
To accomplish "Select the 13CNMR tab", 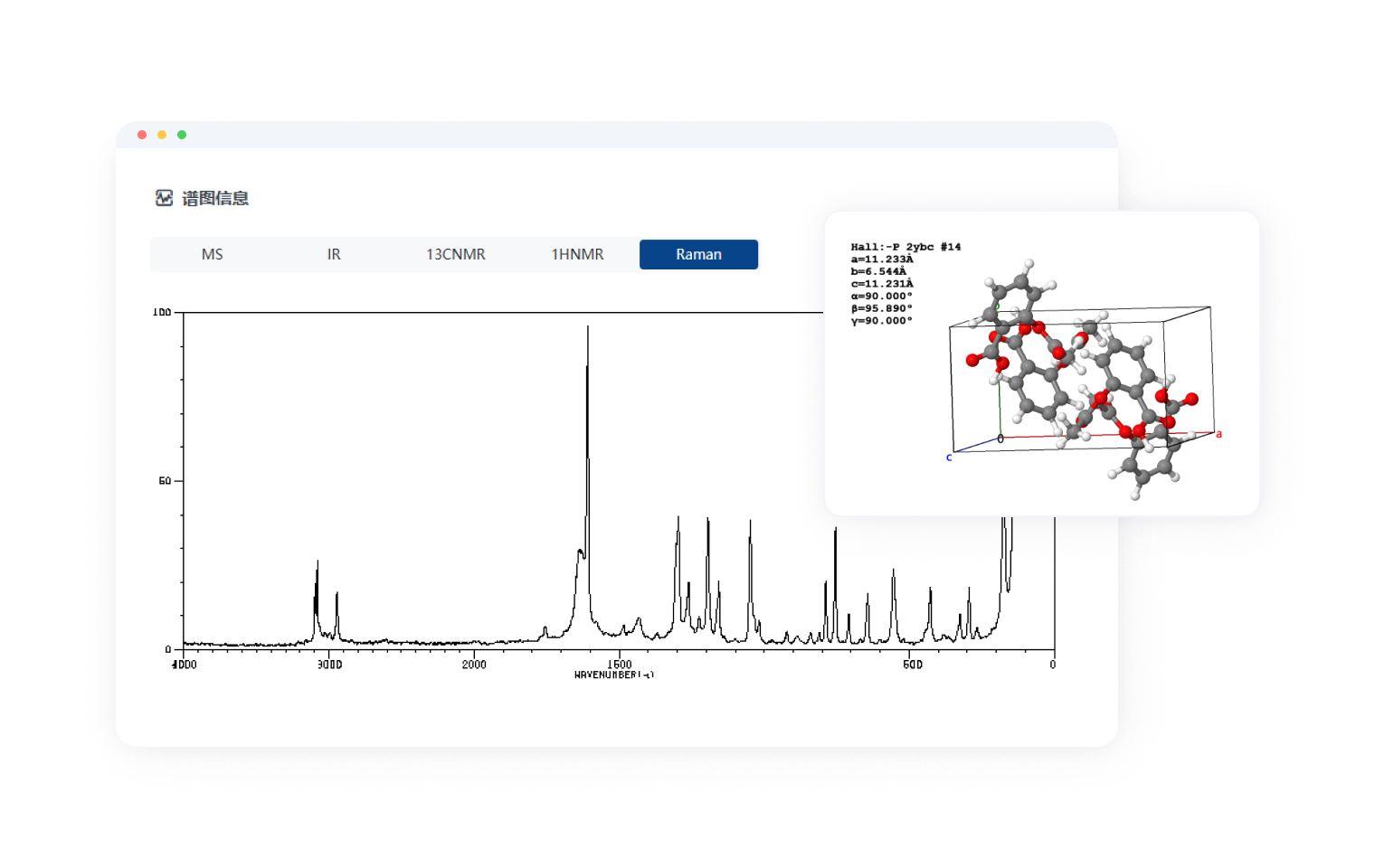I will click(x=455, y=254).
